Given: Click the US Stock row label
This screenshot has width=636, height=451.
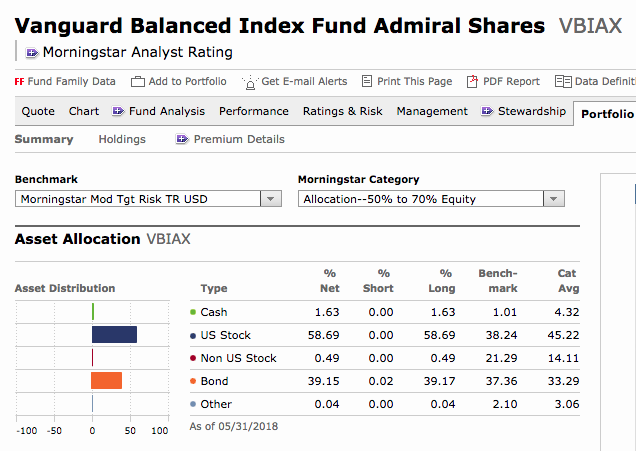Looking at the screenshot, I should [x=226, y=335].
